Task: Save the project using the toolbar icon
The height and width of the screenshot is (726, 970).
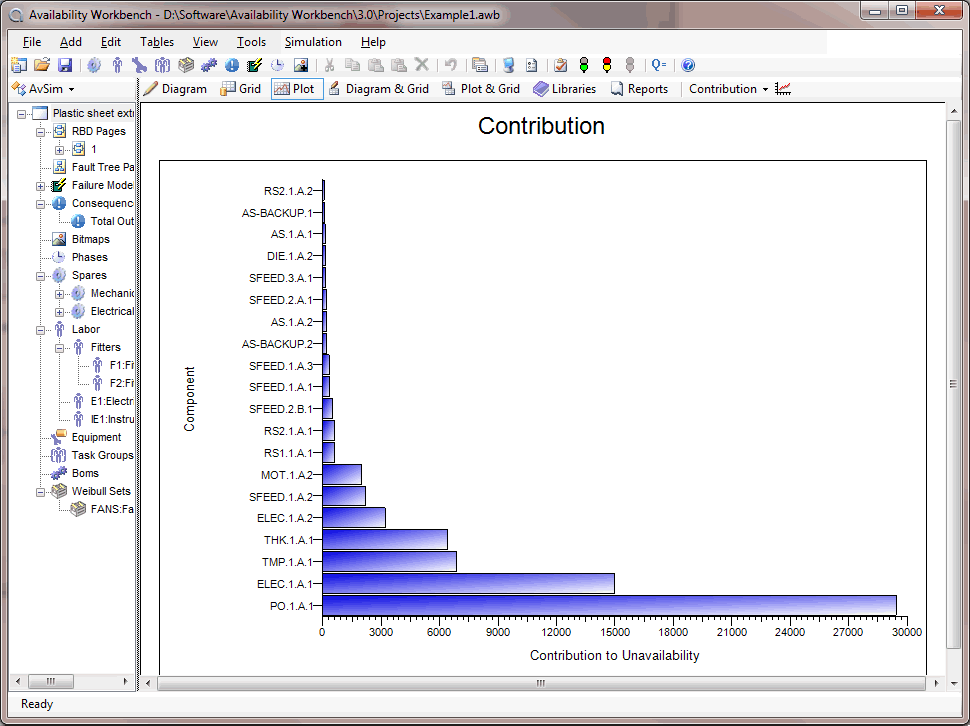Action: [64, 65]
